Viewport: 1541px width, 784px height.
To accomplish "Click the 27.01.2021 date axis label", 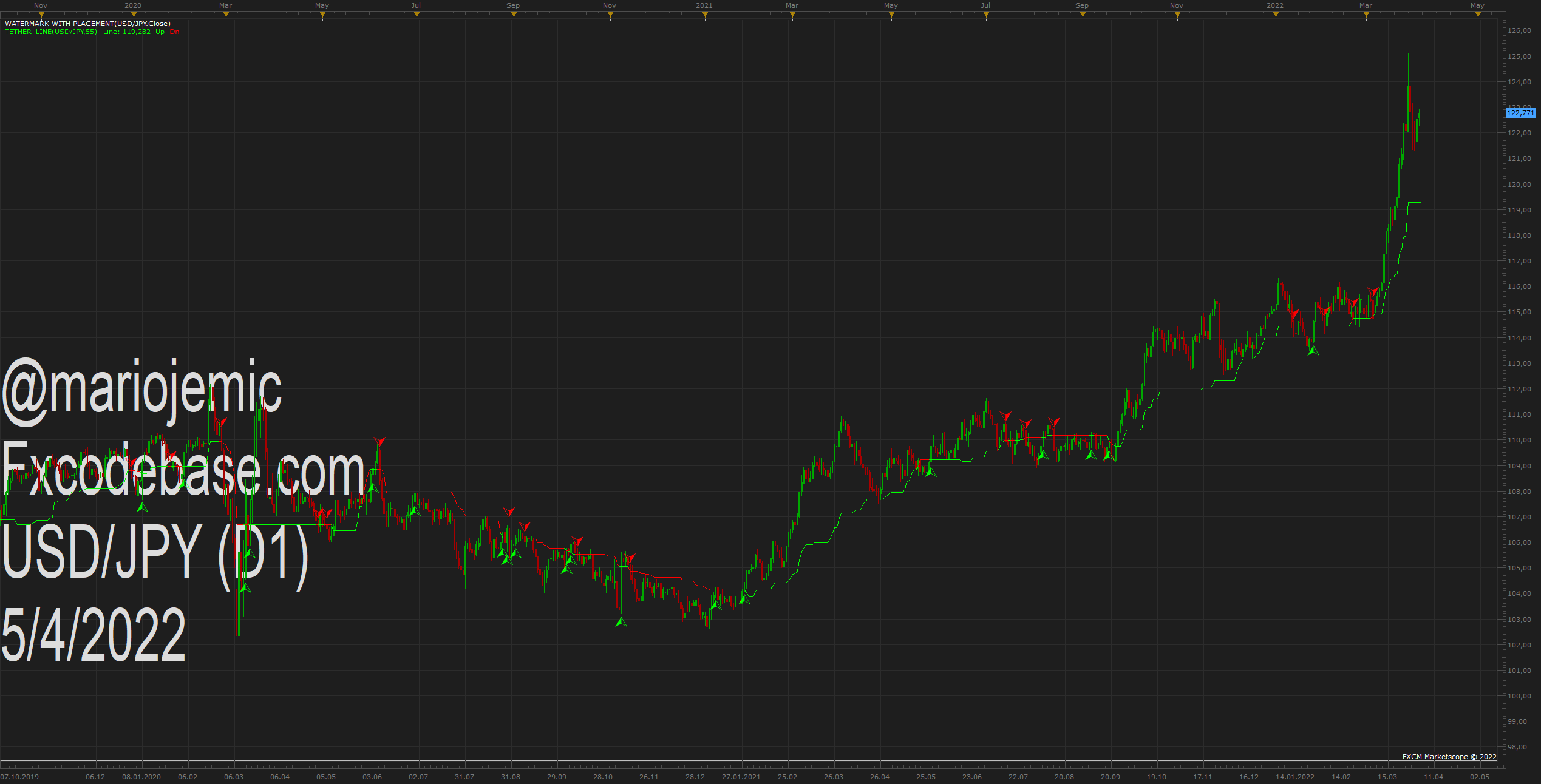I will pos(741,777).
